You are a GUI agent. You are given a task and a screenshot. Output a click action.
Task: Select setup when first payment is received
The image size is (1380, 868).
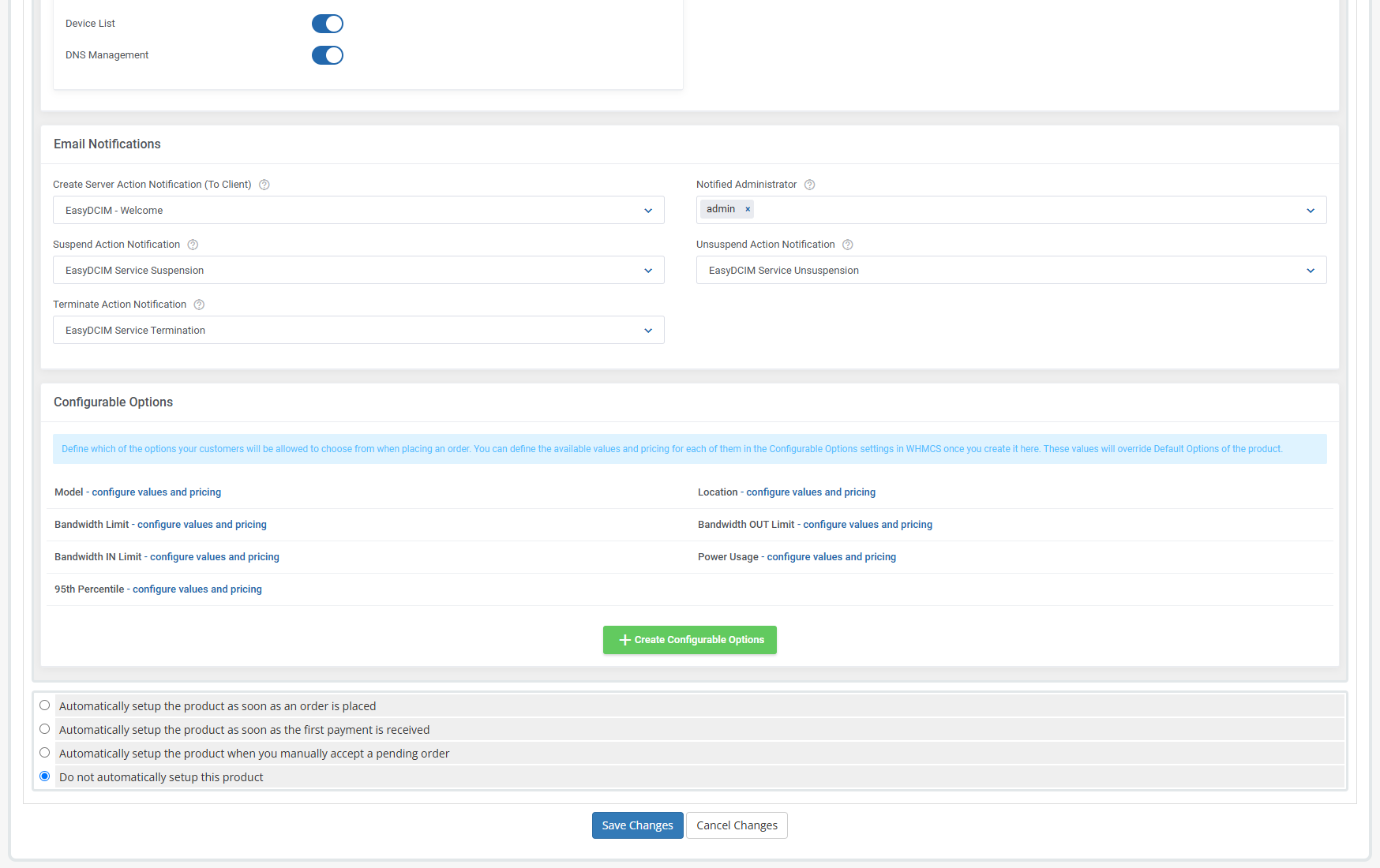pos(45,729)
